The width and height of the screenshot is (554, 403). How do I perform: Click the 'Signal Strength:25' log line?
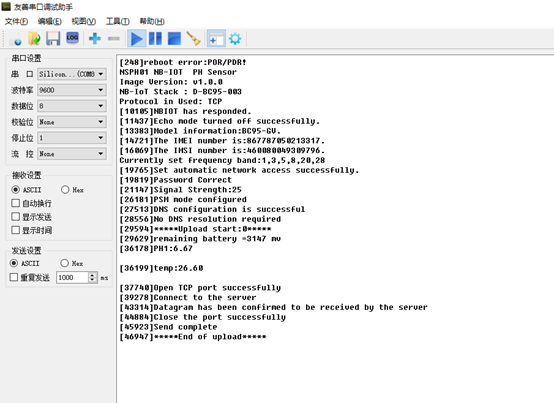[x=181, y=190]
